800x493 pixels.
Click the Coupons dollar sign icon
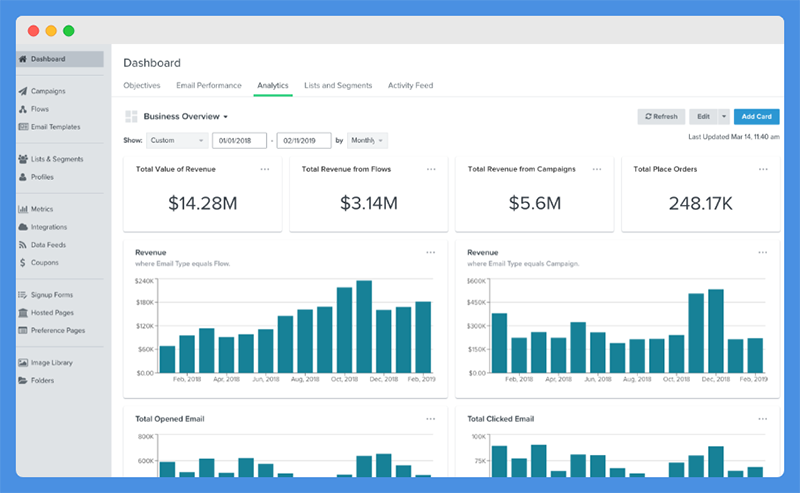tap(23, 263)
